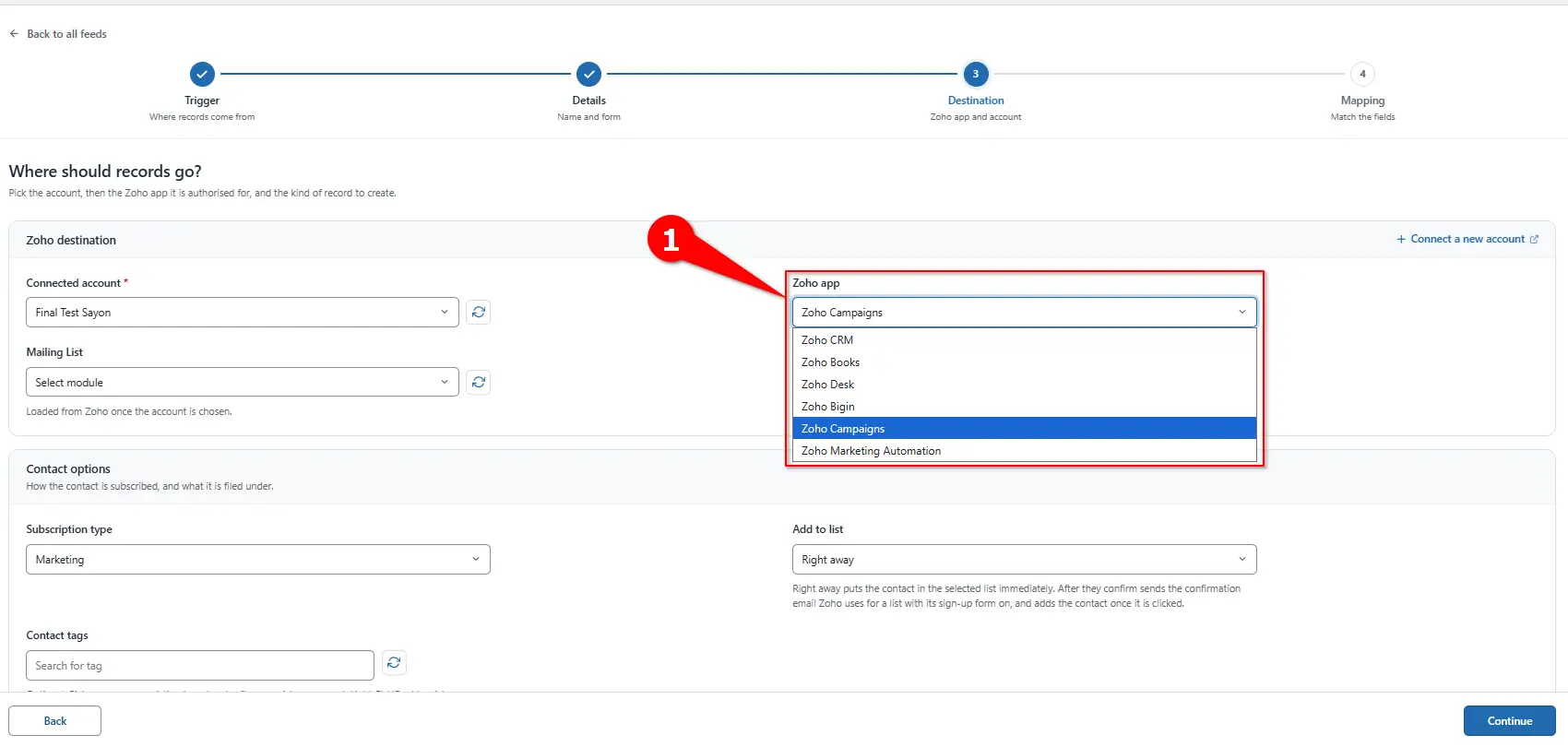The width and height of the screenshot is (1568, 747).
Task: Click the 'Contact options' section heading
Action: (68, 468)
